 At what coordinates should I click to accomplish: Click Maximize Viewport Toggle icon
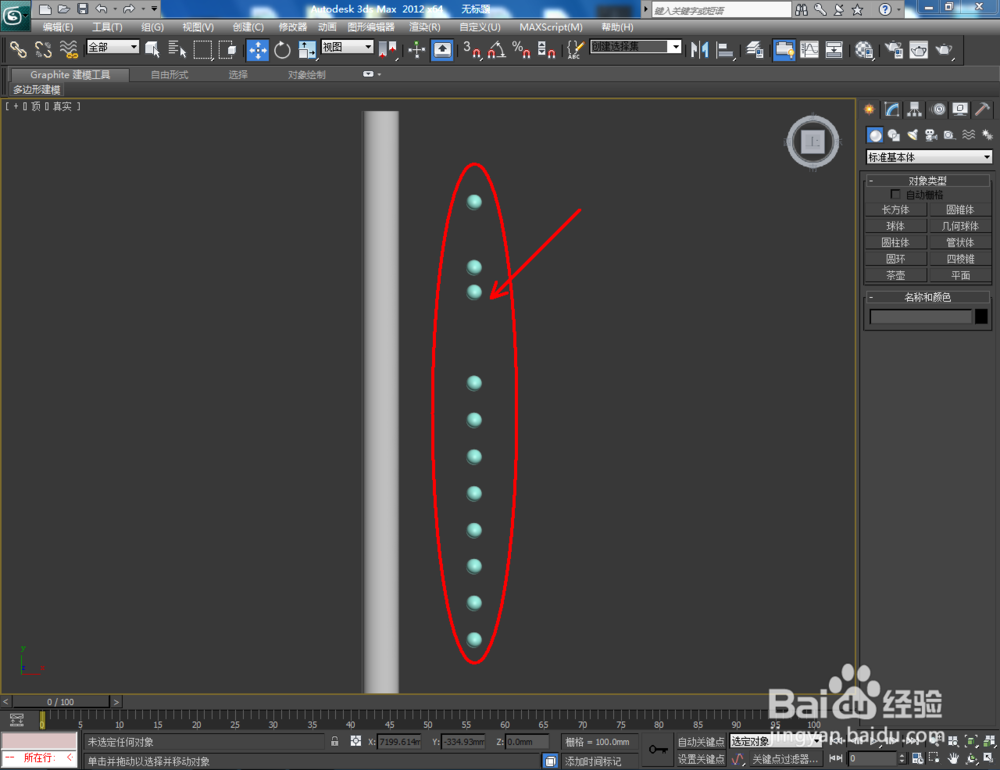tap(988, 759)
